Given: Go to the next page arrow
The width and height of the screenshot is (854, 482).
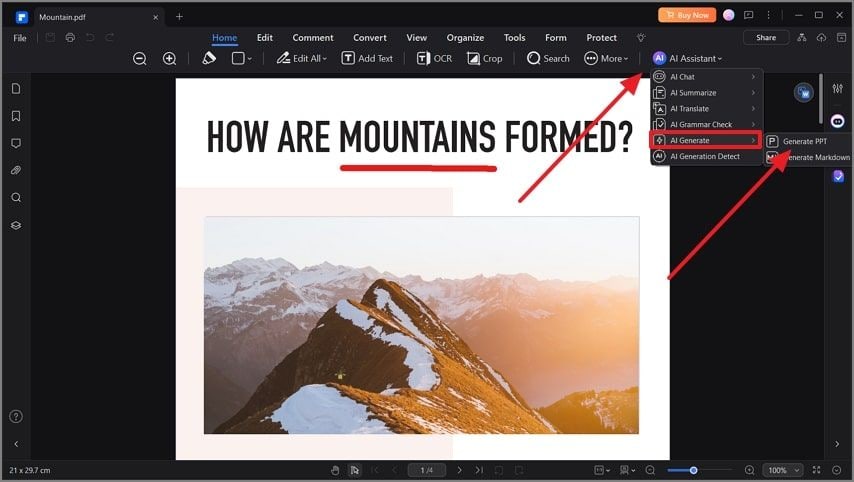Looking at the screenshot, I should pyautogui.click(x=460, y=470).
